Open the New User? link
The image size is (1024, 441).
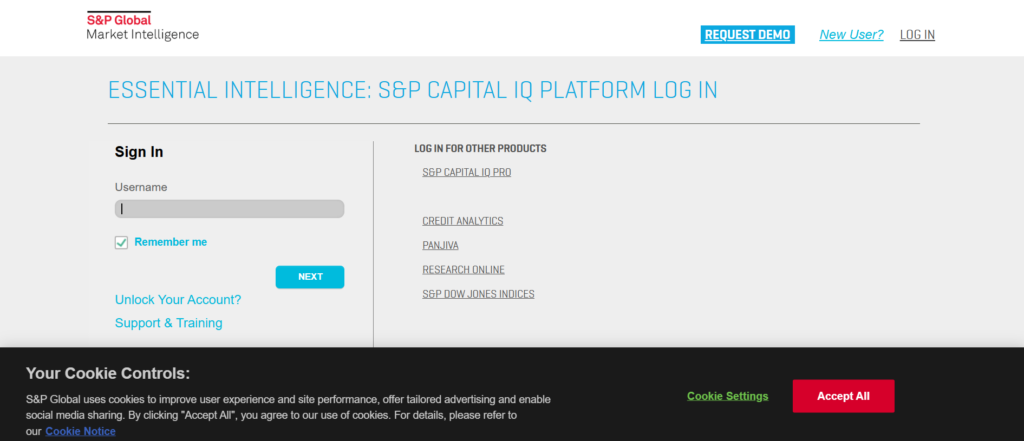coord(851,34)
